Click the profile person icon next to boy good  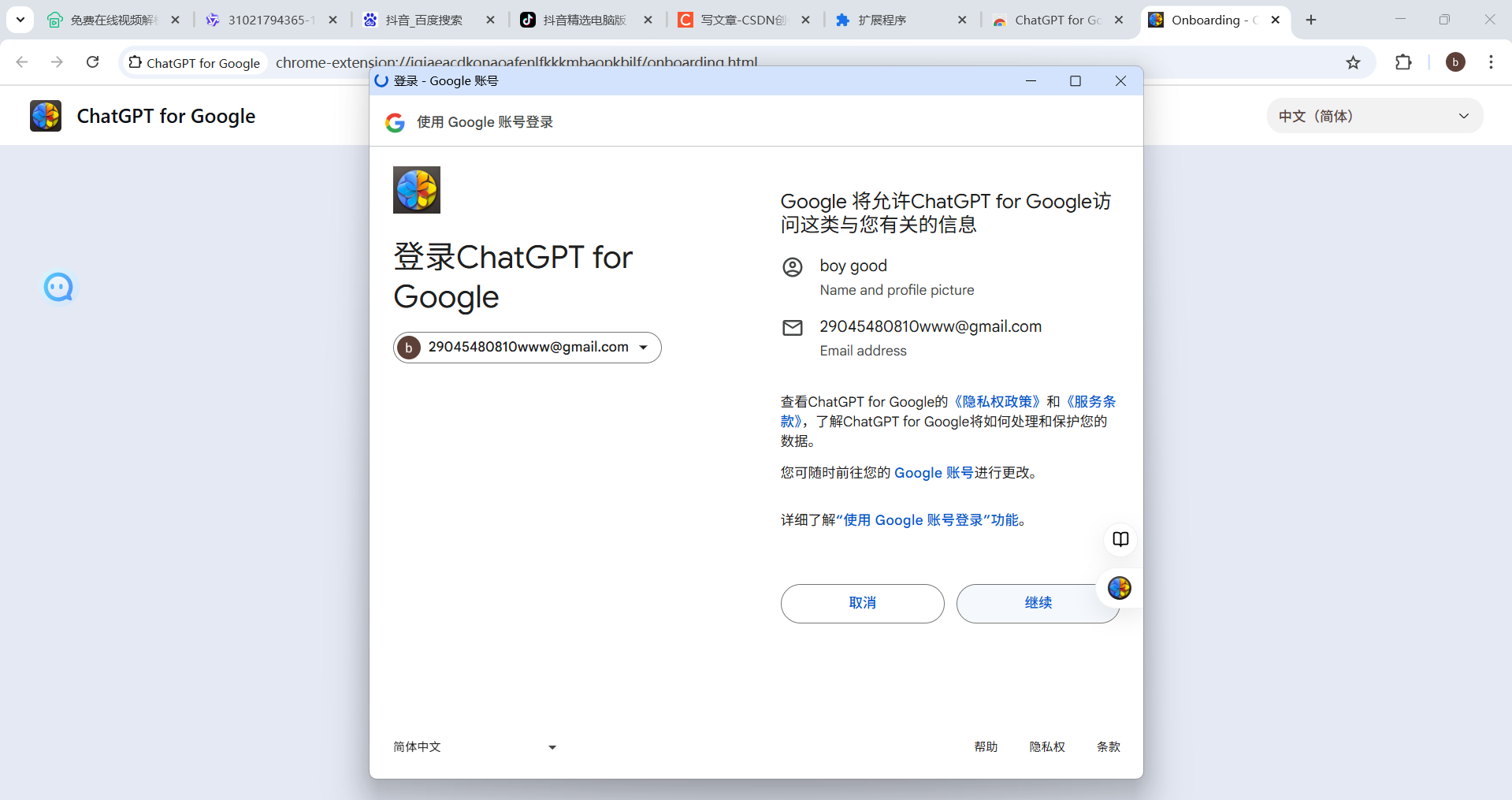(793, 267)
